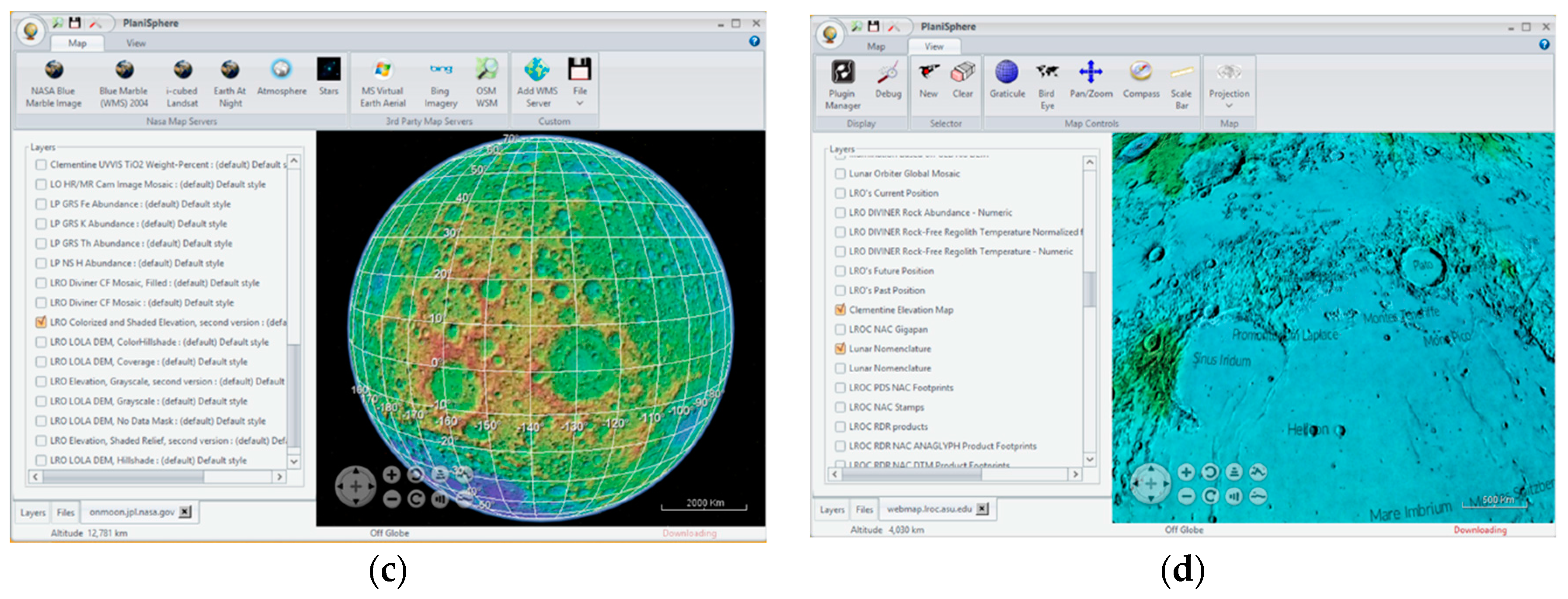
Task: Click the pan navigation pad on right map
Action: click(1150, 484)
